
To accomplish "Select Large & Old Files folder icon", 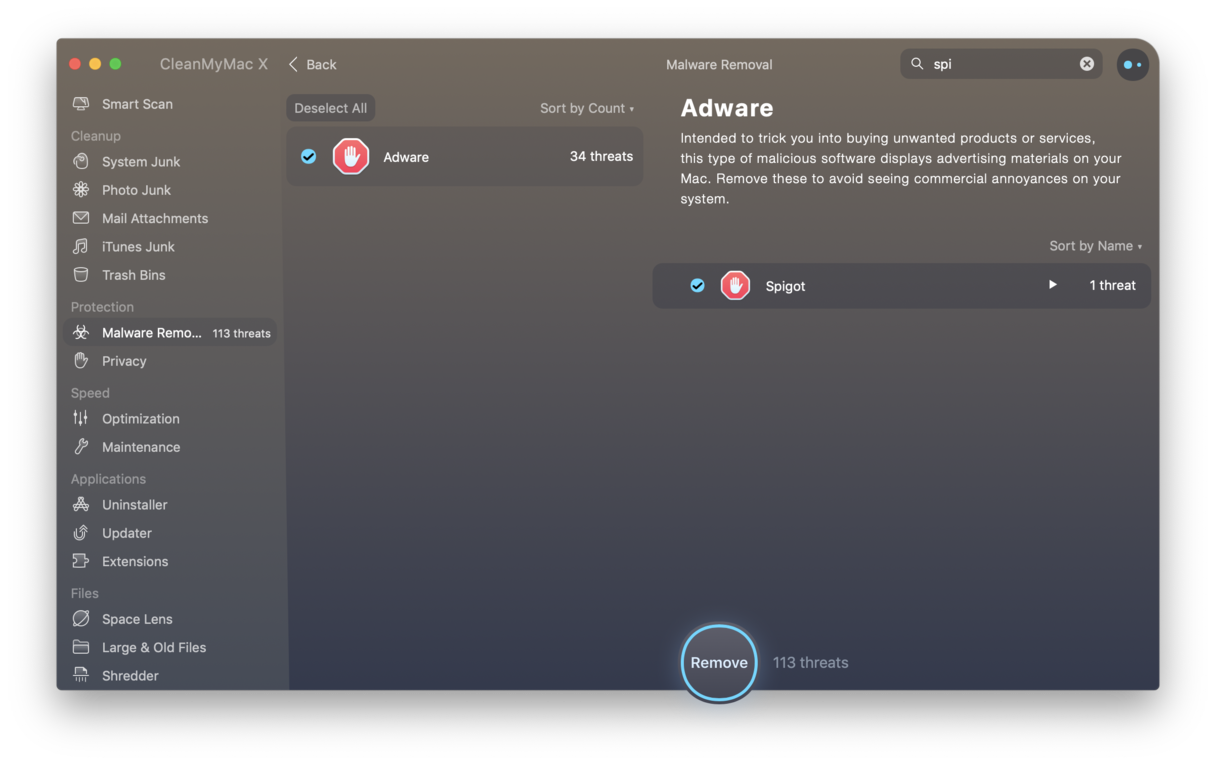I will click(81, 647).
